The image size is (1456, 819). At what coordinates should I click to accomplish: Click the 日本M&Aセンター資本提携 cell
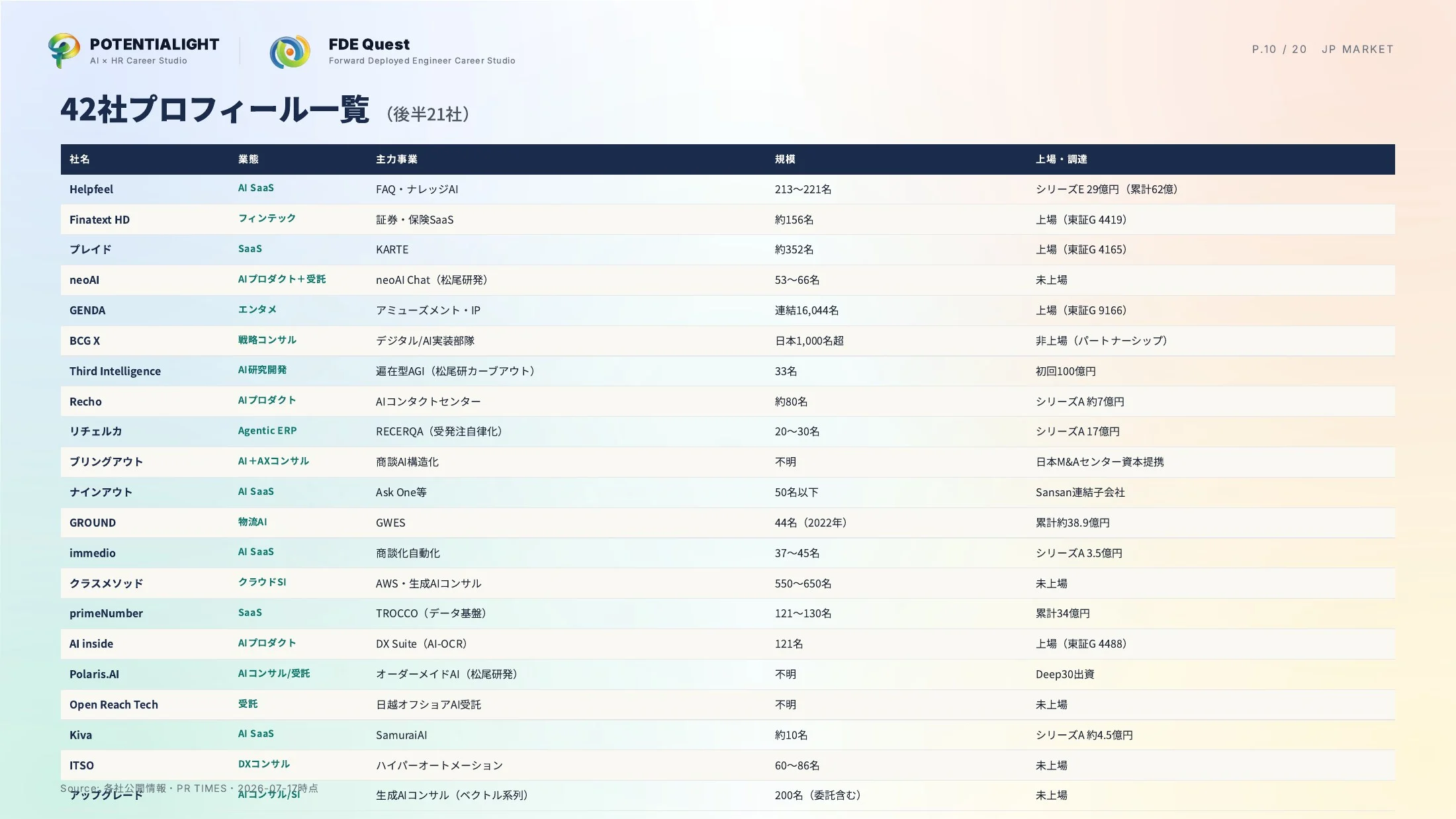pos(1099,462)
